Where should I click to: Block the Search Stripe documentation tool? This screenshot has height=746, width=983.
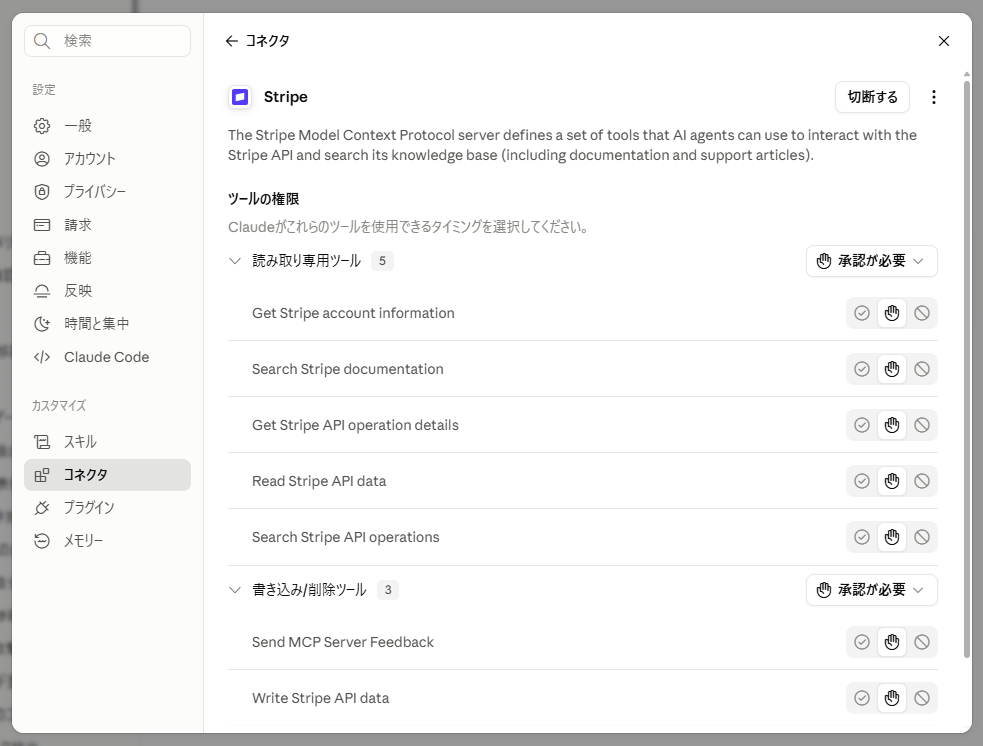click(922, 369)
